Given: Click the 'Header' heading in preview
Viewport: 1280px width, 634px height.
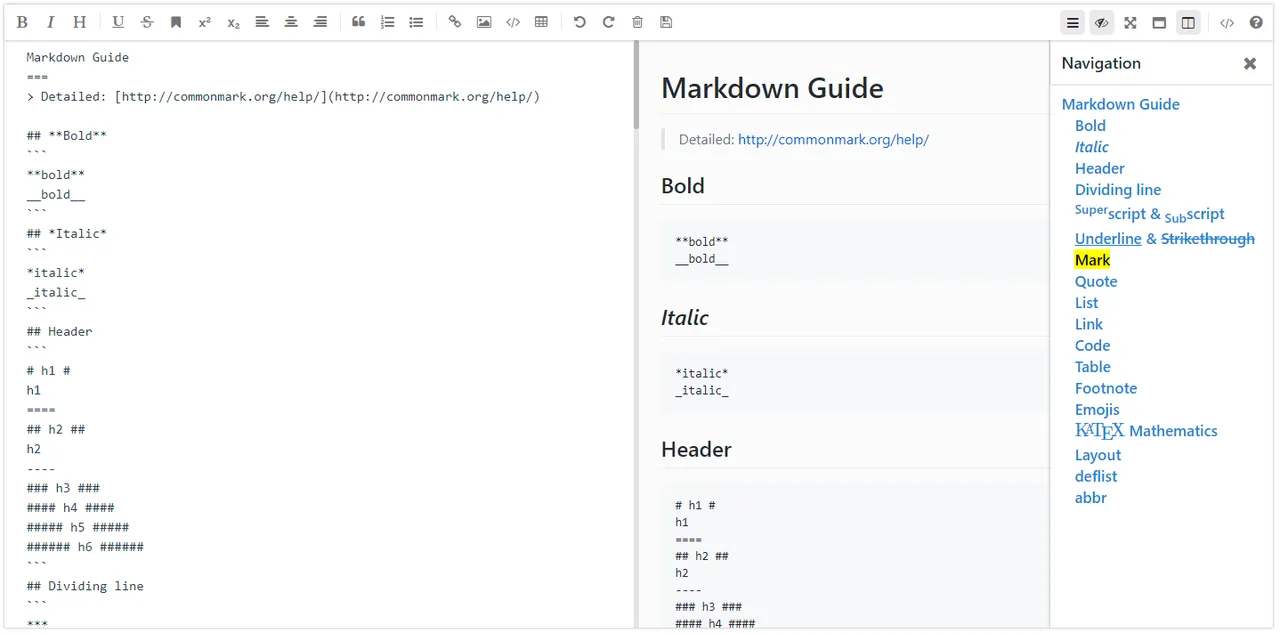Looking at the screenshot, I should pos(696,450).
